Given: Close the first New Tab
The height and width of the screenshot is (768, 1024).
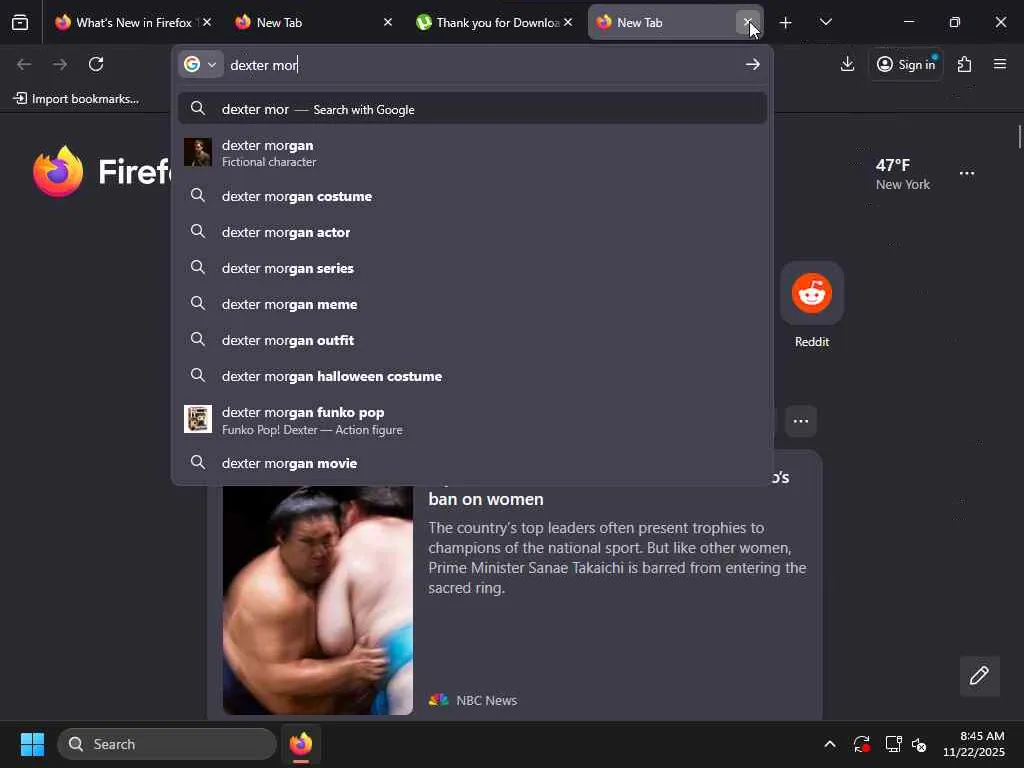Looking at the screenshot, I should coord(388,22).
